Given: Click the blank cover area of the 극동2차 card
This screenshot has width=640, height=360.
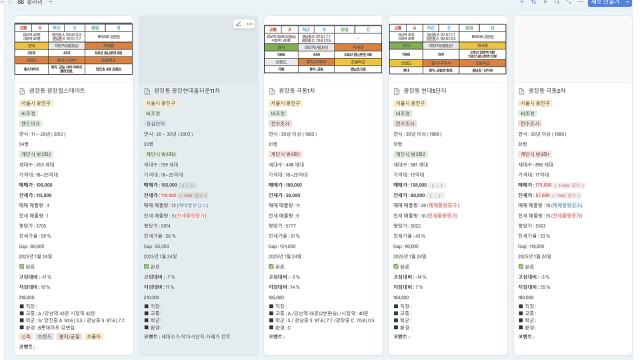Looking at the screenshot, I should [573, 49].
